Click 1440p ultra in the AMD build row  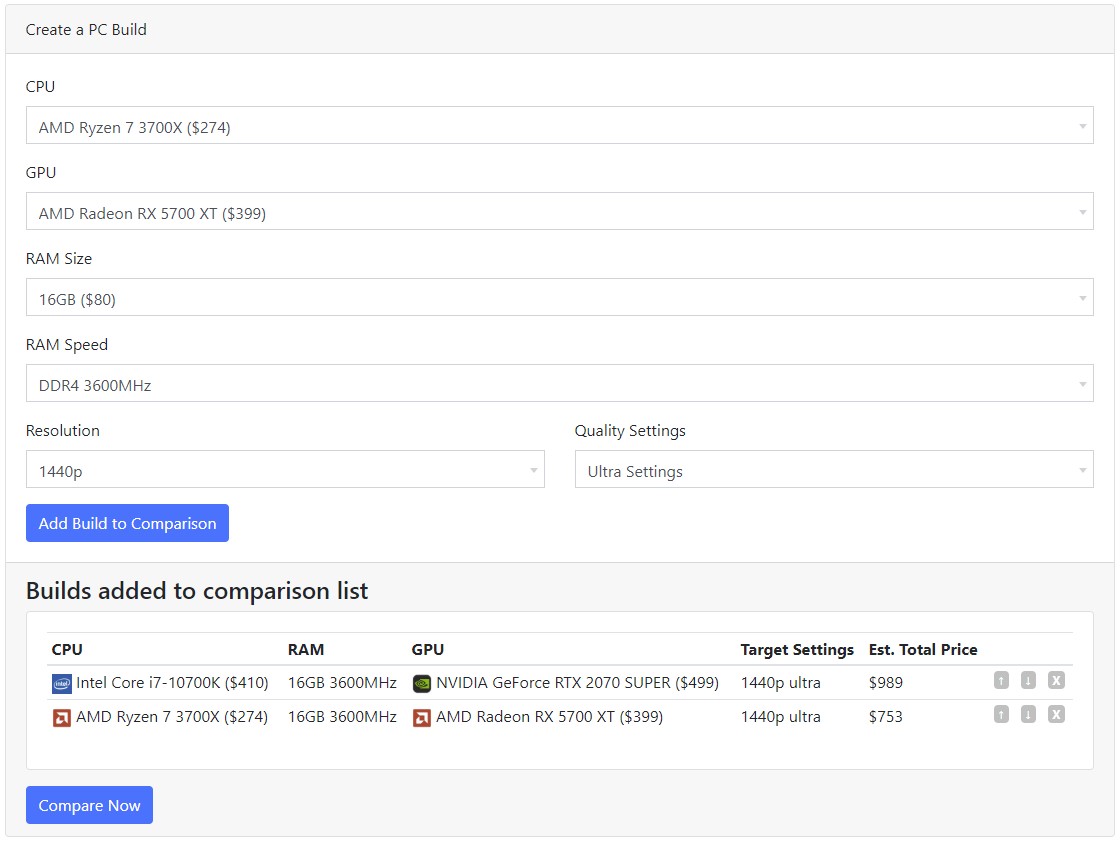pos(780,716)
